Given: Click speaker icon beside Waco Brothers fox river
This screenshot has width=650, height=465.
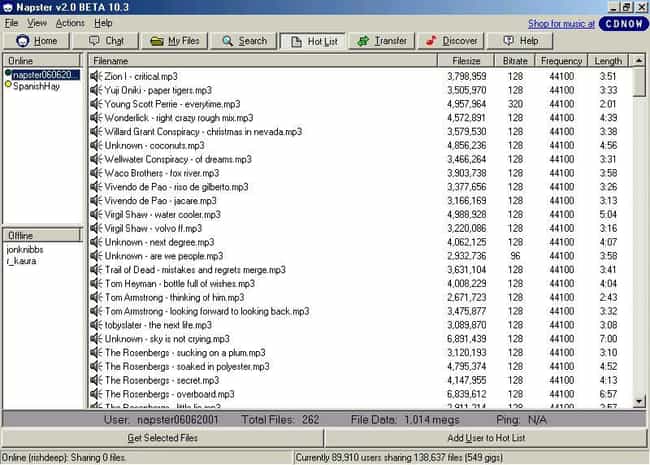Looking at the screenshot, I should (96, 173).
